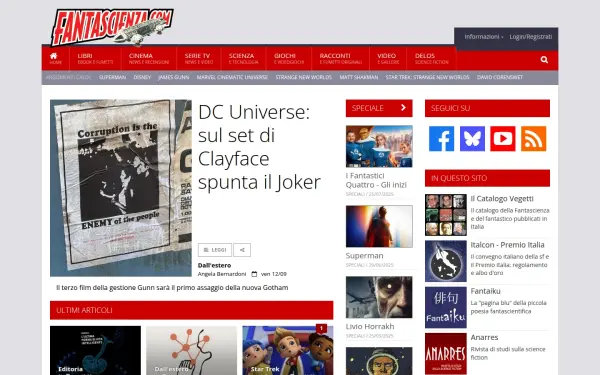Open the Racconti menu

341,59
